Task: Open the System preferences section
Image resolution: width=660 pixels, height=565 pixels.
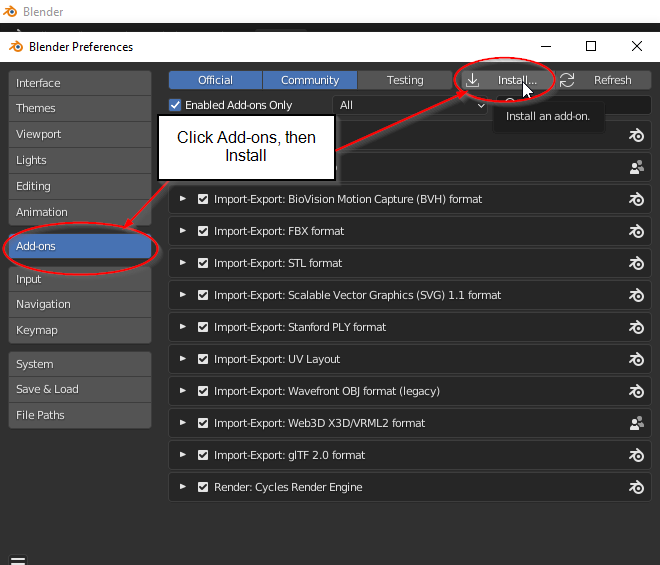Action: pos(80,364)
